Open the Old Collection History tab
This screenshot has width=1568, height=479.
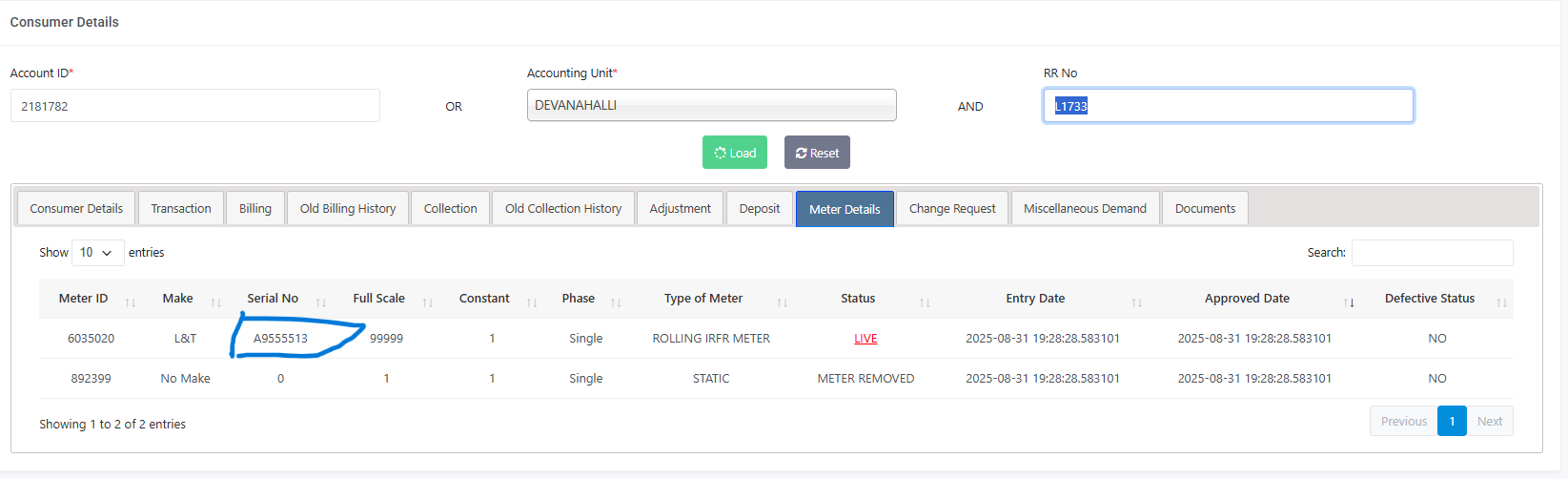click(562, 209)
